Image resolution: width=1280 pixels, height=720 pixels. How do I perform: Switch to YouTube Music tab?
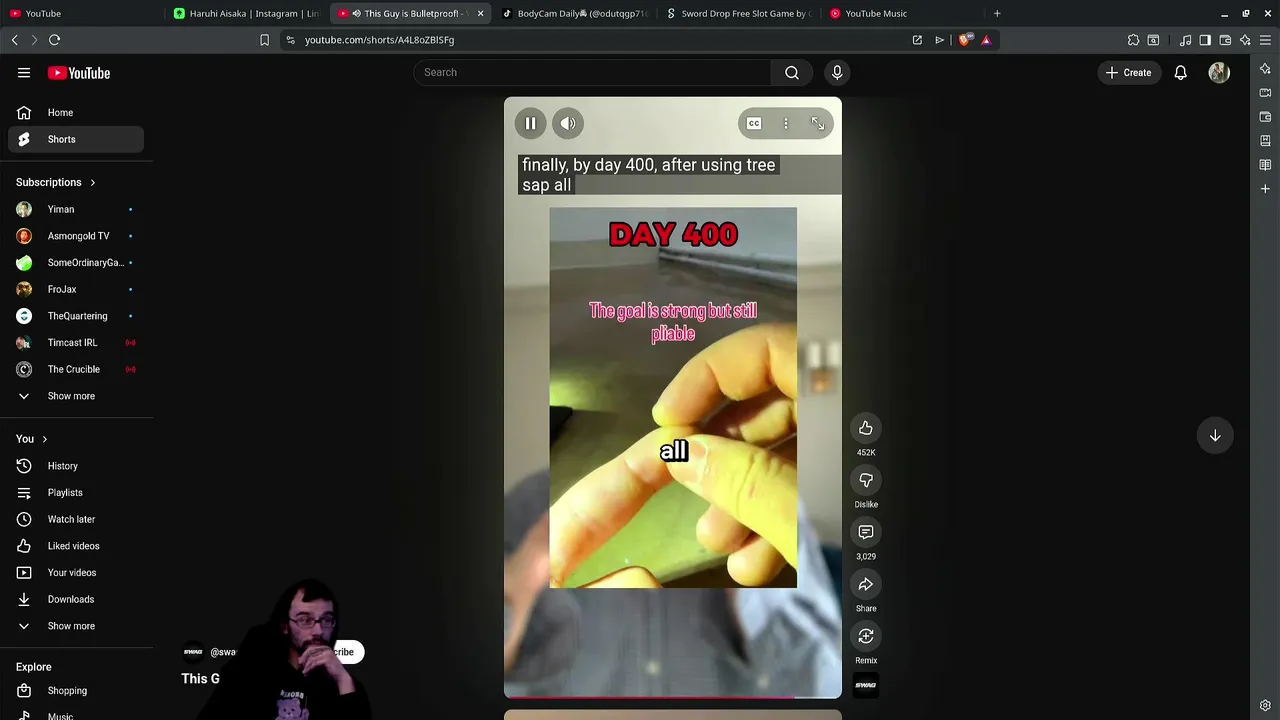[903, 13]
